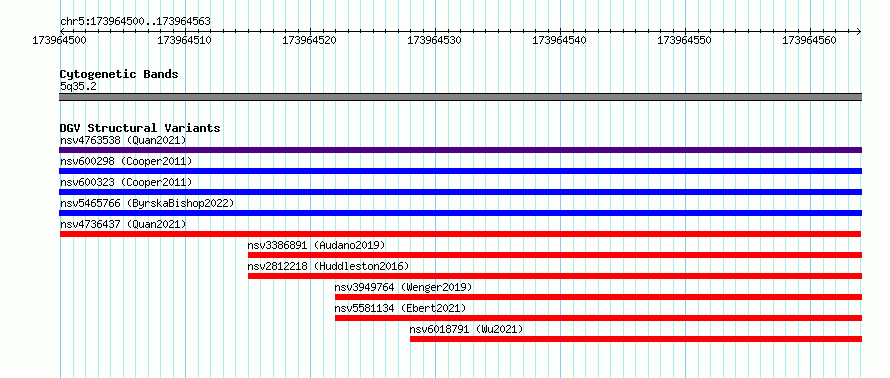Open the nsv3949764 (Wenger2019) label
Image resolution: width=890 pixels, height=378 pixels.
pos(404,287)
